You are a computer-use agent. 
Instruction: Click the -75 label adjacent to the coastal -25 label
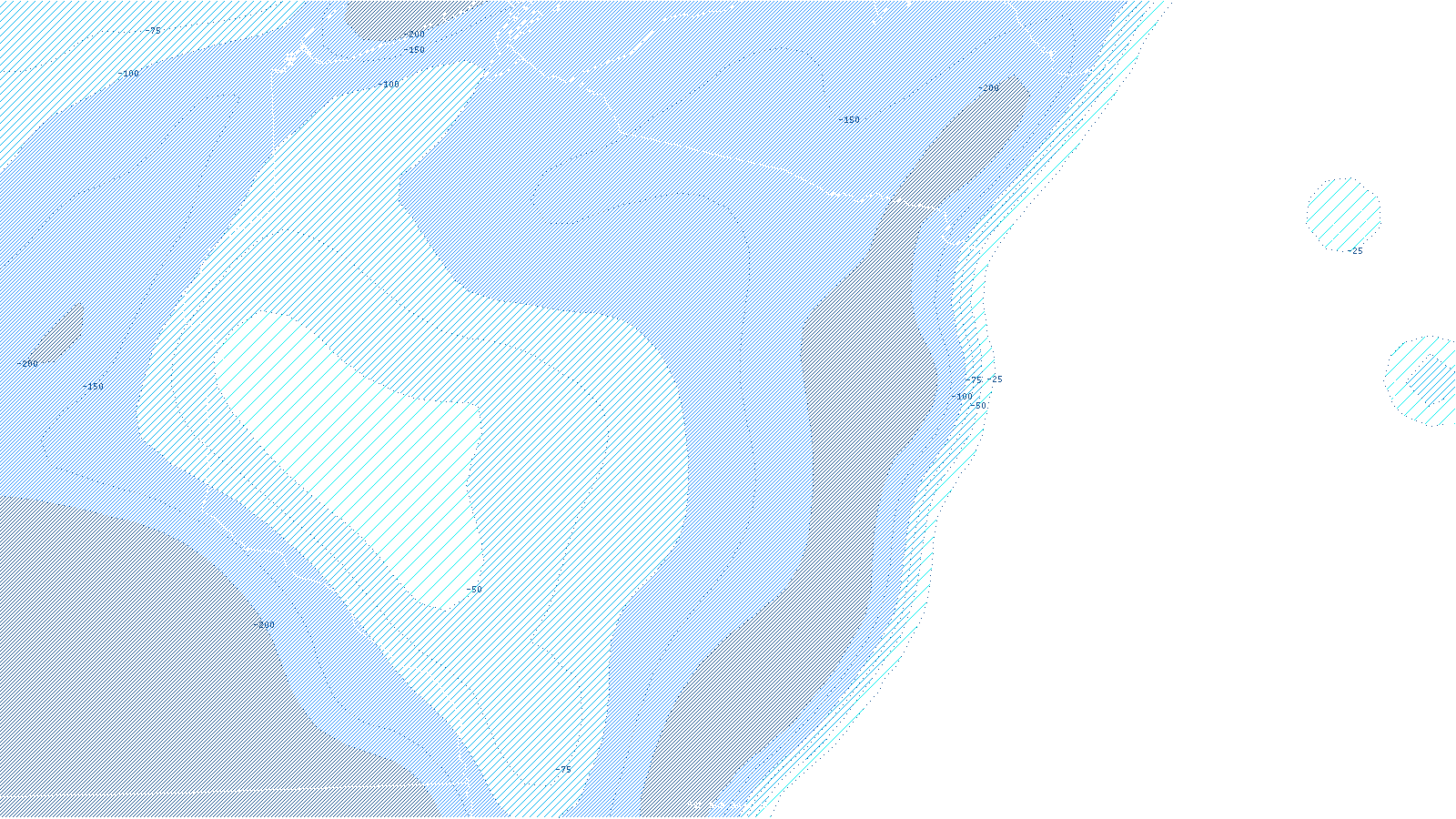[x=974, y=379]
